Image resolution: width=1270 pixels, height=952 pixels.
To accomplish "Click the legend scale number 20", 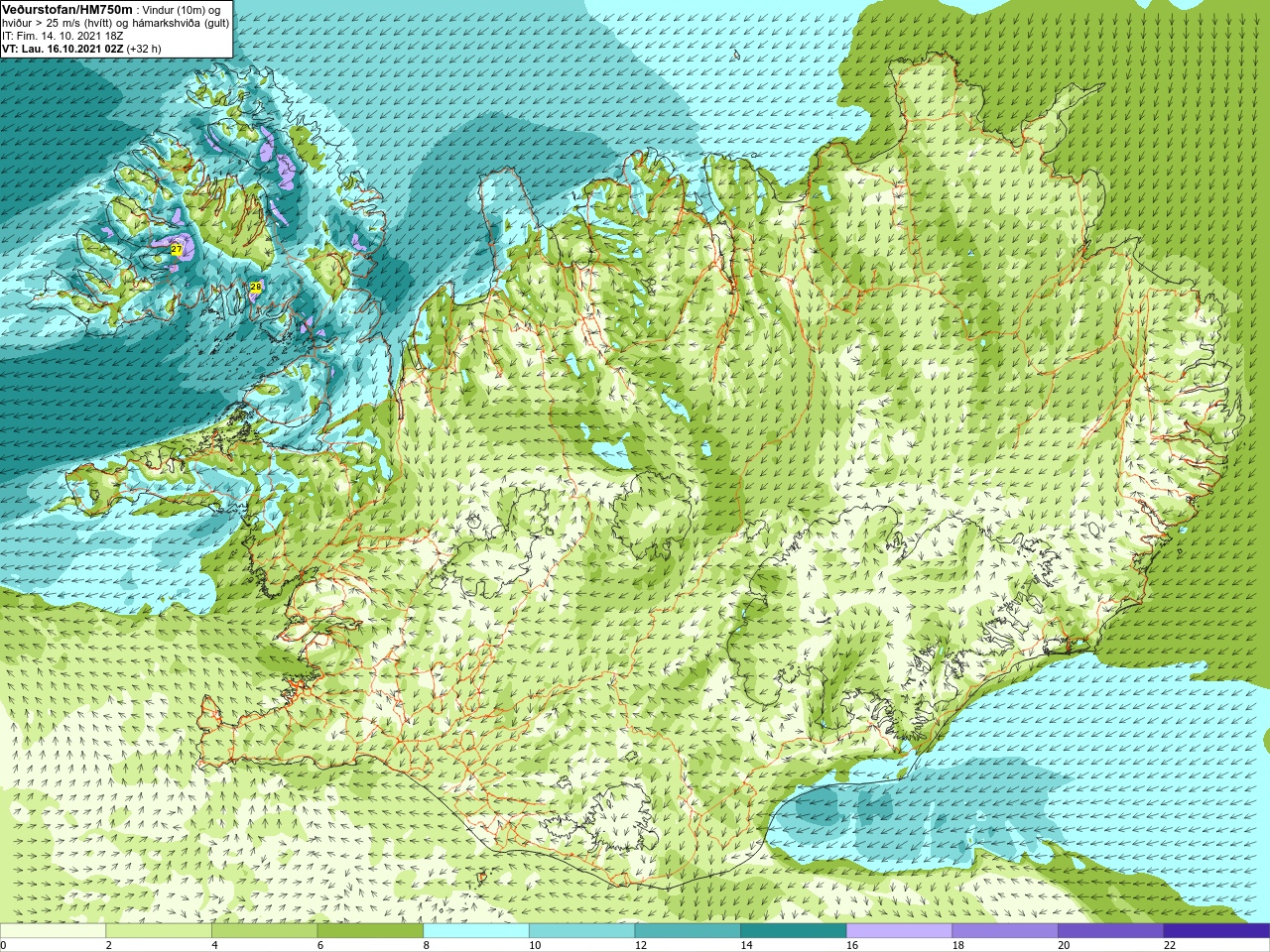I will click(1064, 945).
